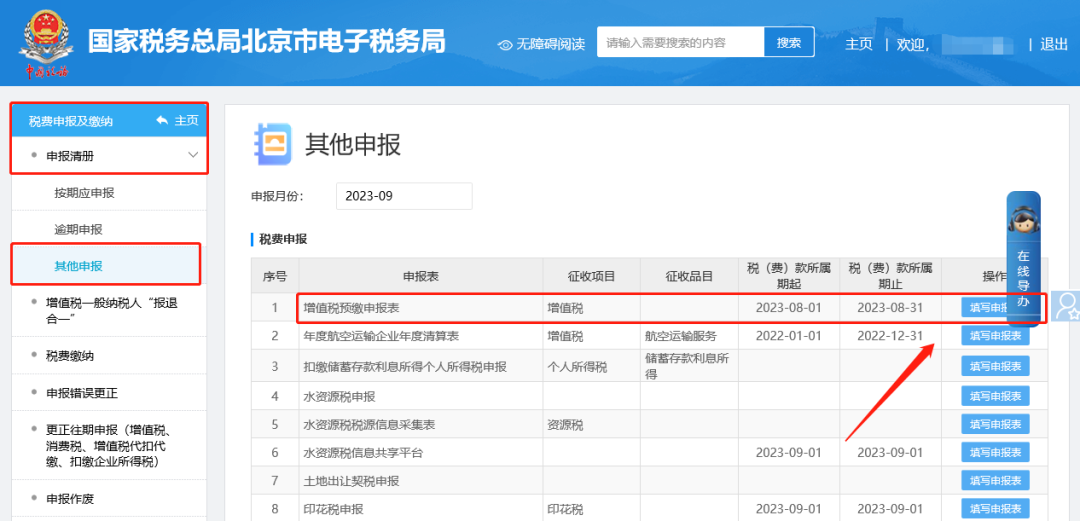Click the 其他申报 notebook page icon
This screenshot has width=1080, height=521.
[273, 143]
